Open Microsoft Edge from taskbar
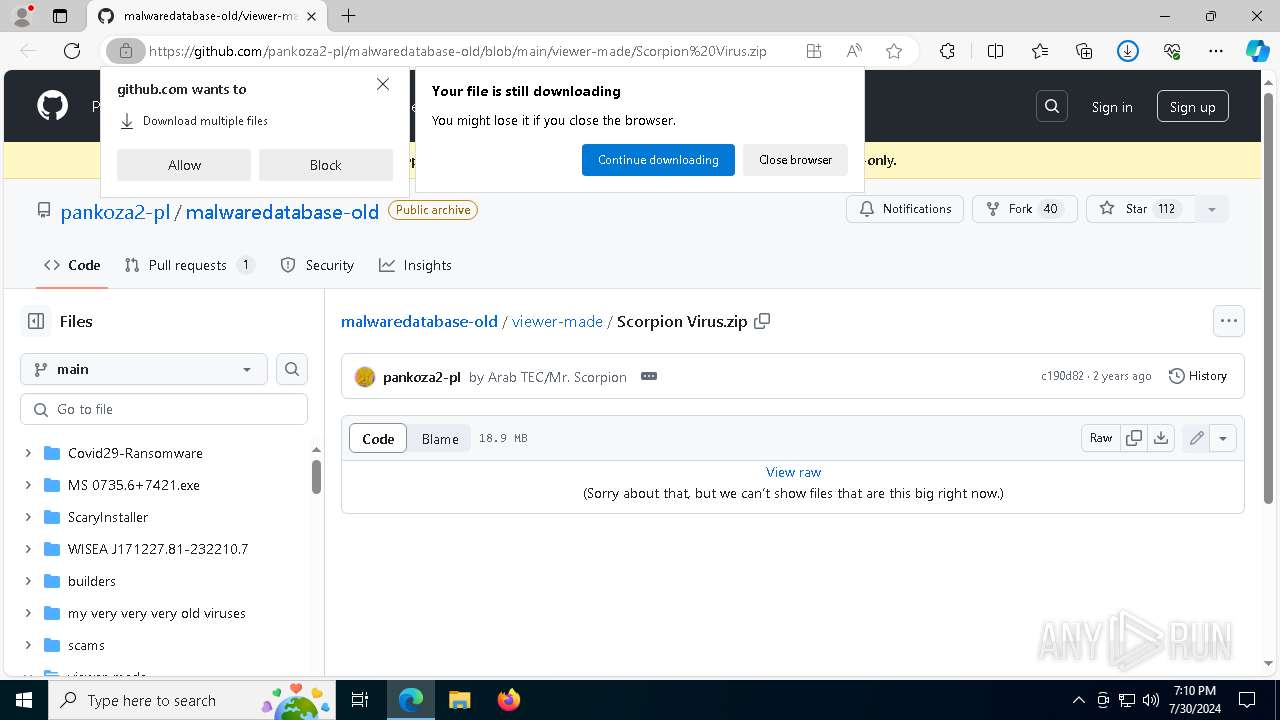 point(411,700)
